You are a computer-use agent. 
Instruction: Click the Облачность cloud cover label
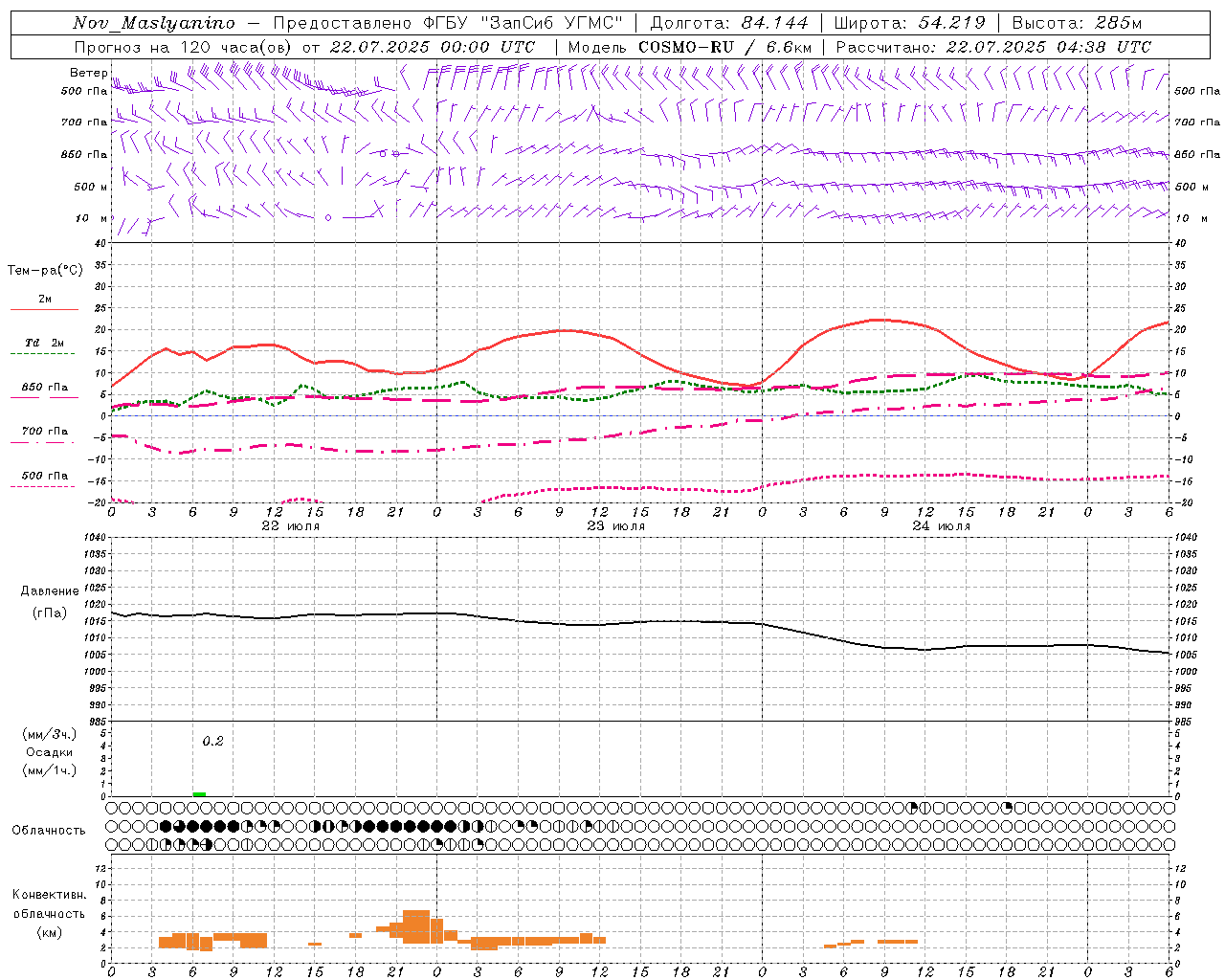[49, 831]
